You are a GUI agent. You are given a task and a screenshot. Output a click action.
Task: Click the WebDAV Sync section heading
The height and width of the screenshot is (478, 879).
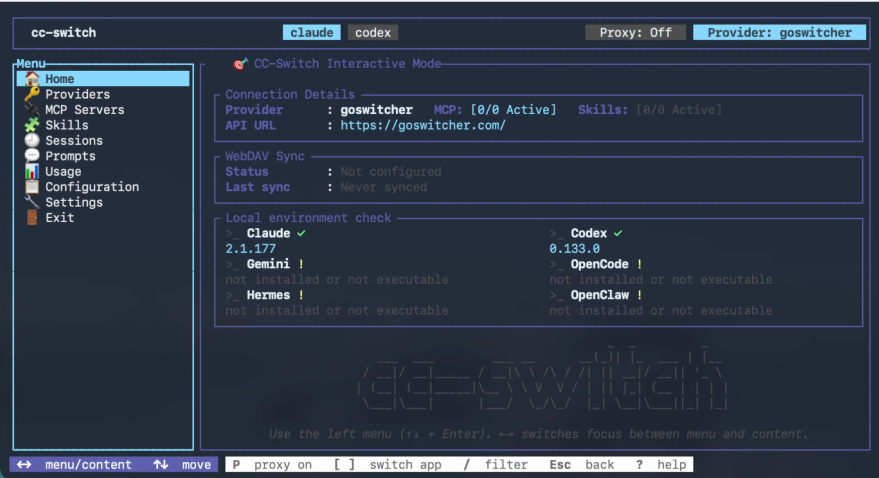(x=265, y=156)
